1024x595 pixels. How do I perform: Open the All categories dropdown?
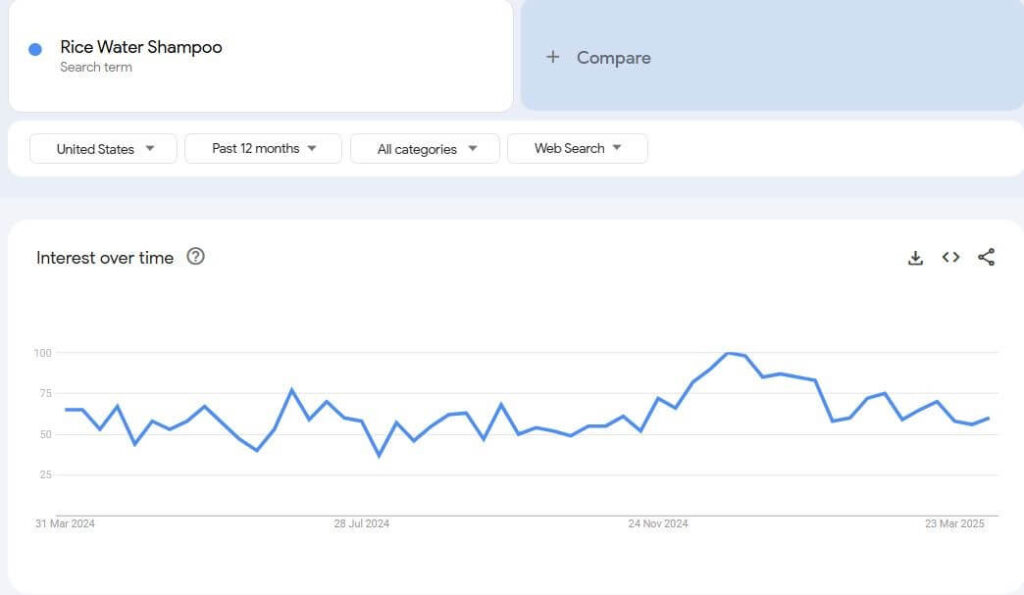[x=425, y=149]
